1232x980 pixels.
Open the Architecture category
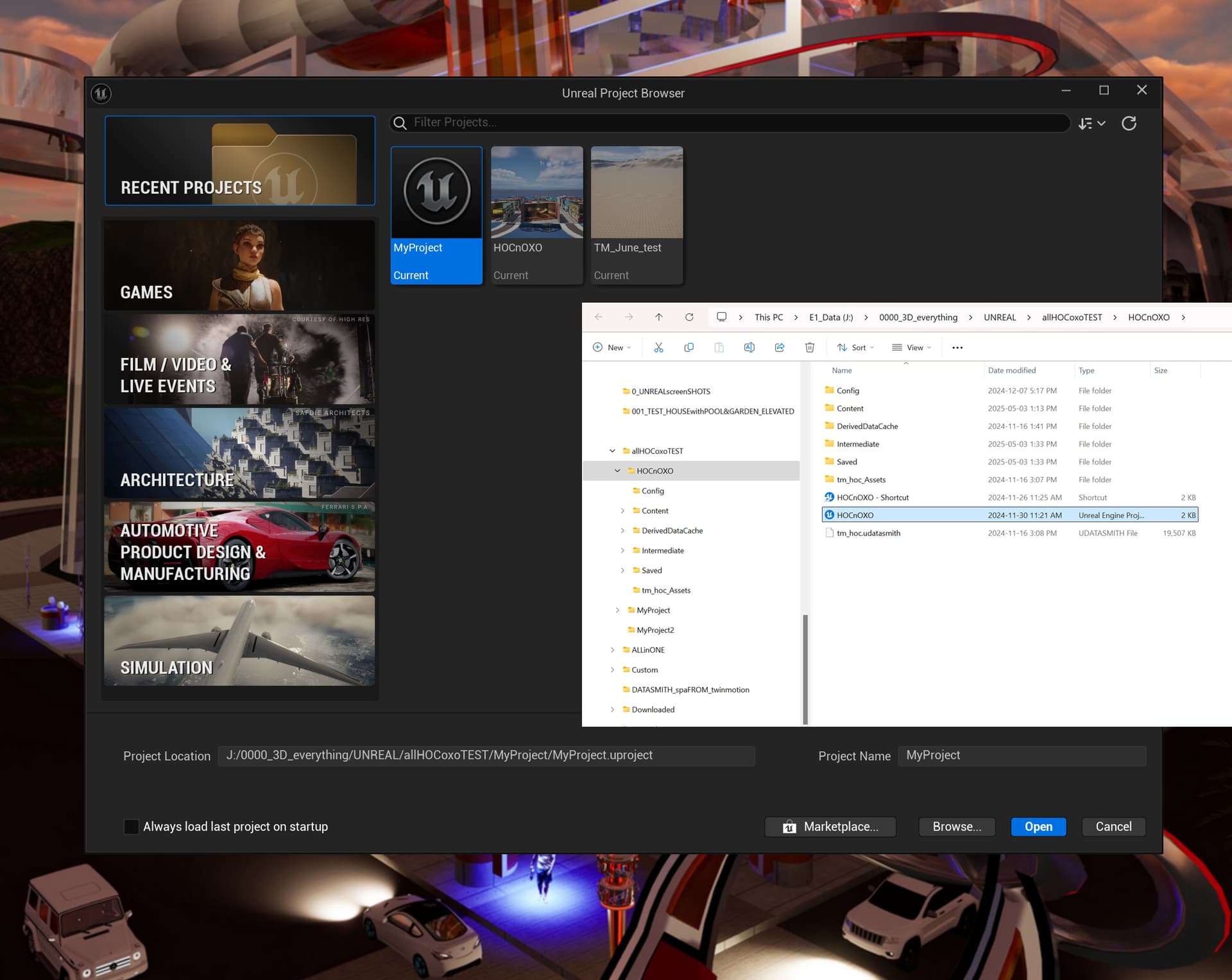[240, 453]
